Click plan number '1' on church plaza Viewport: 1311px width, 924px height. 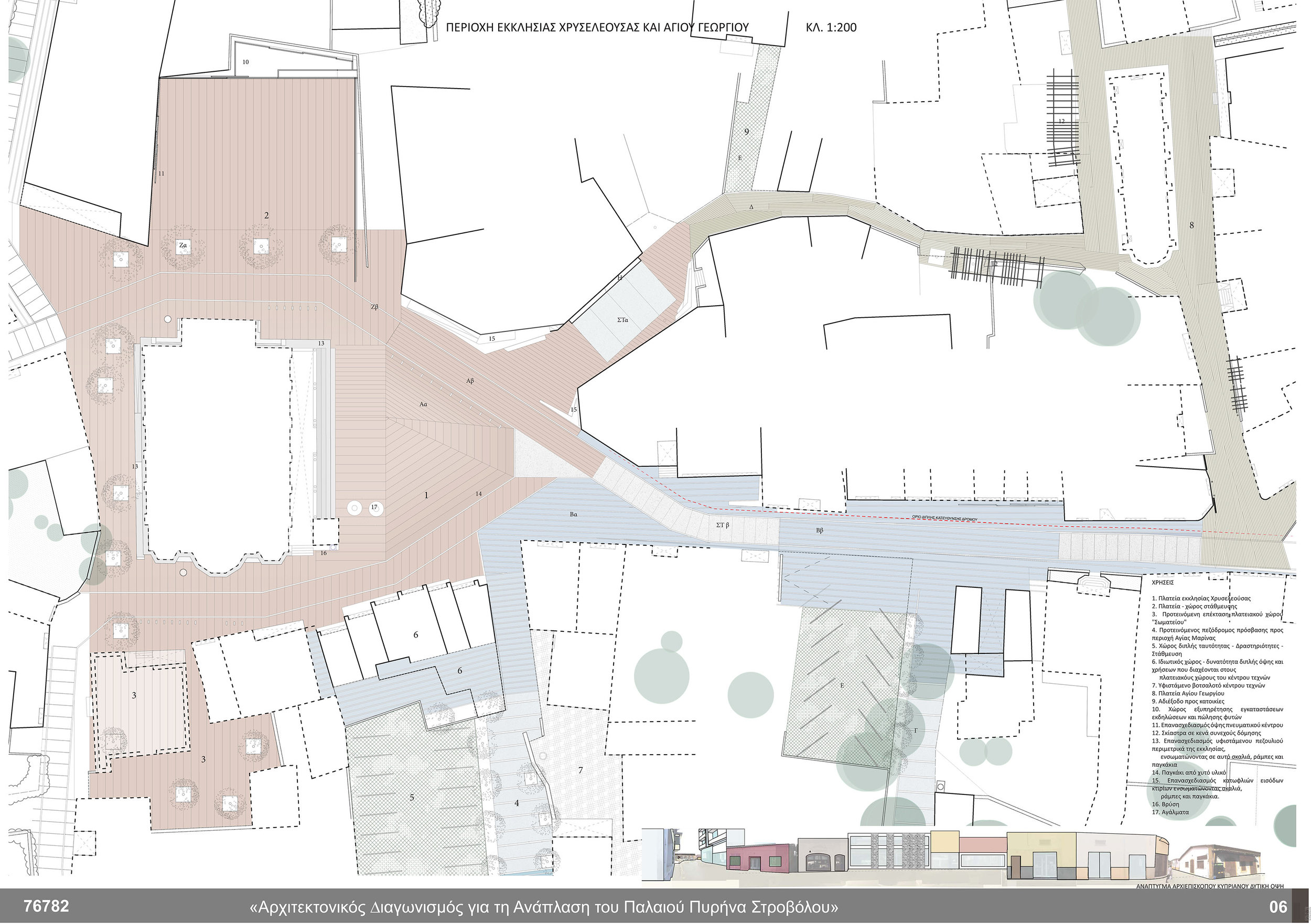[426, 496]
